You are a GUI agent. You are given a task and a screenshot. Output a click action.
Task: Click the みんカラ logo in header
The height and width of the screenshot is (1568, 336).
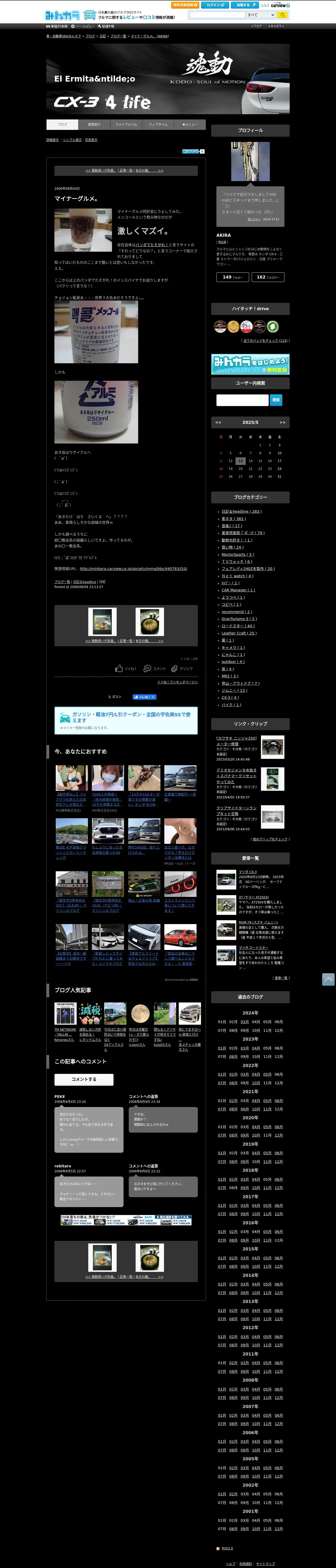pyautogui.click(x=62, y=15)
